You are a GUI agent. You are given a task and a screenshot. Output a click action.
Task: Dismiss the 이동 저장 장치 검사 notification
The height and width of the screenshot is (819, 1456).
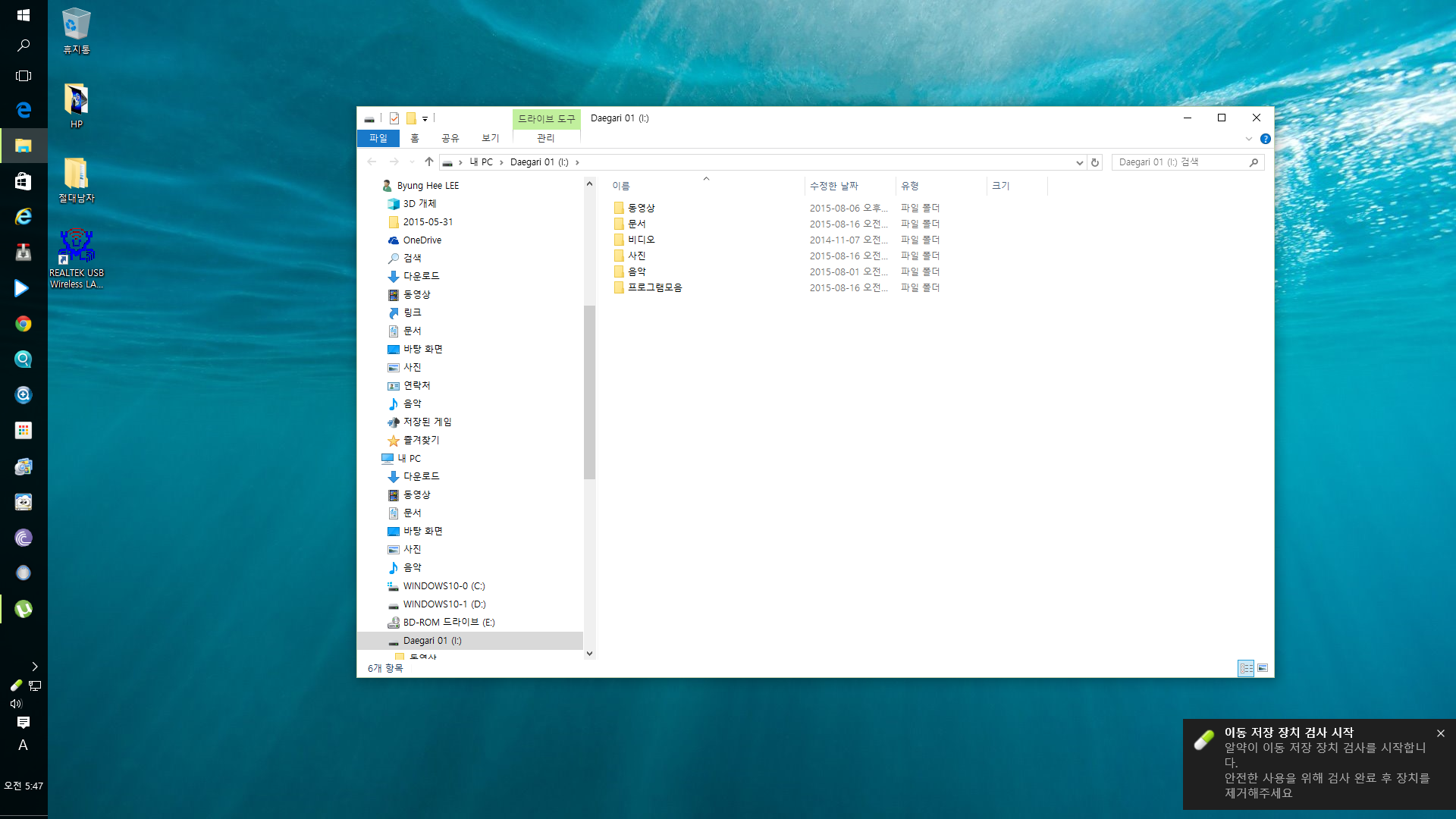click(x=1441, y=733)
